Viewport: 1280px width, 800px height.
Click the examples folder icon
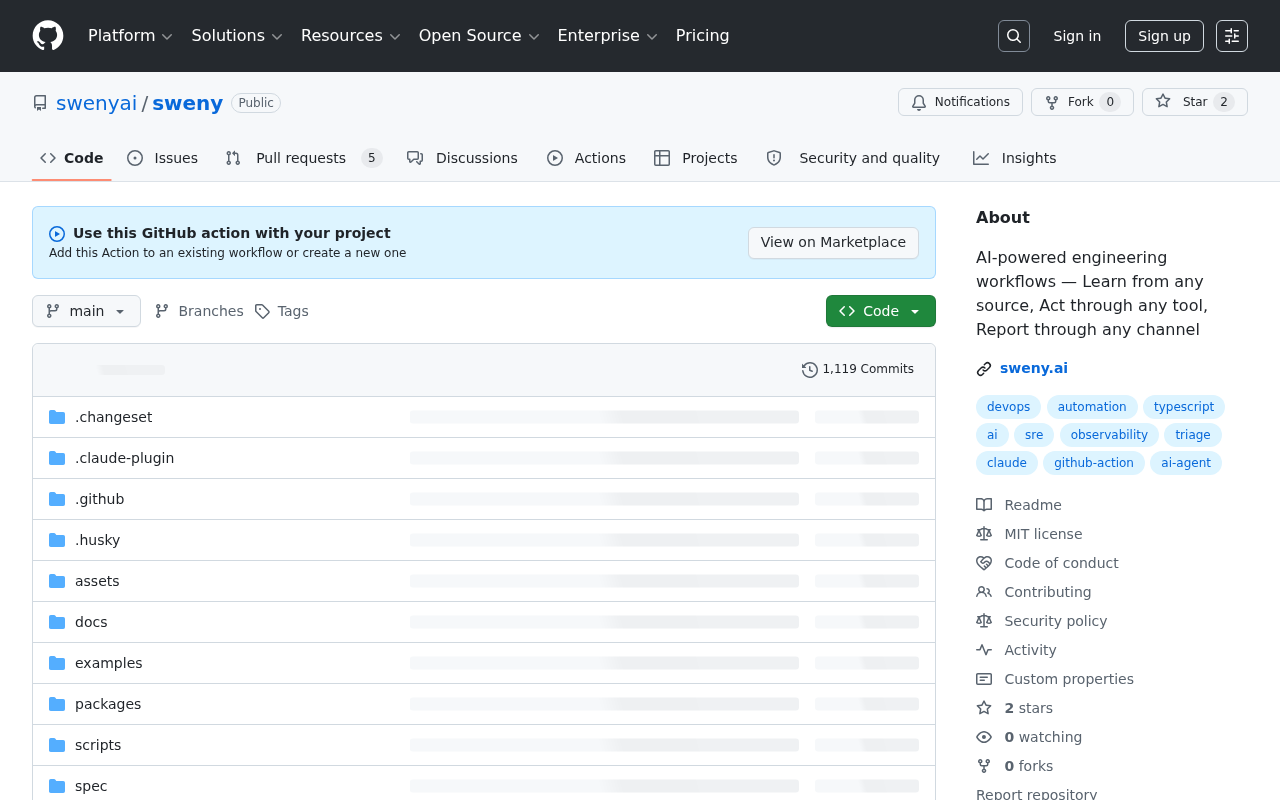coord(57,663)
